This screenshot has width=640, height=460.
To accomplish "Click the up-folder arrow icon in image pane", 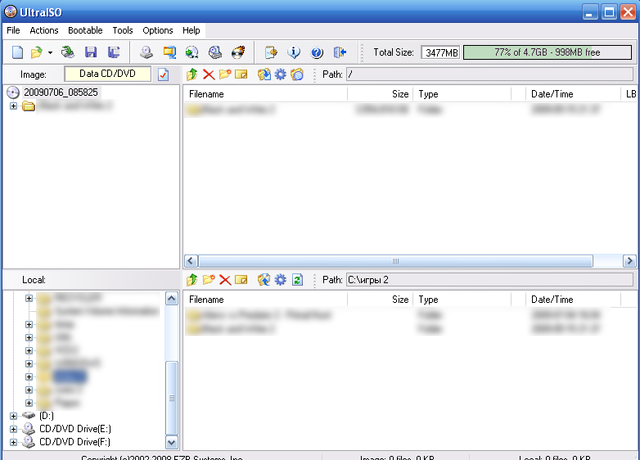I will pos(192,74).
